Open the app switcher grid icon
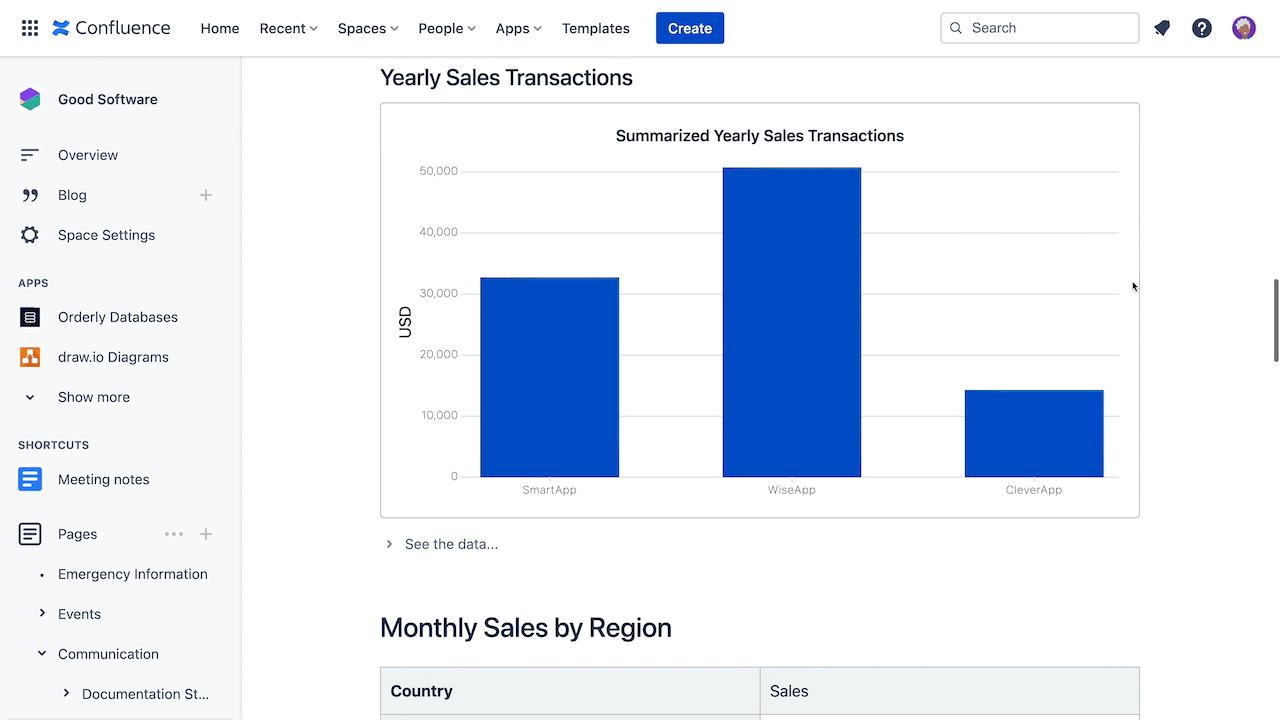1280x720 pixels. point(30,28)
